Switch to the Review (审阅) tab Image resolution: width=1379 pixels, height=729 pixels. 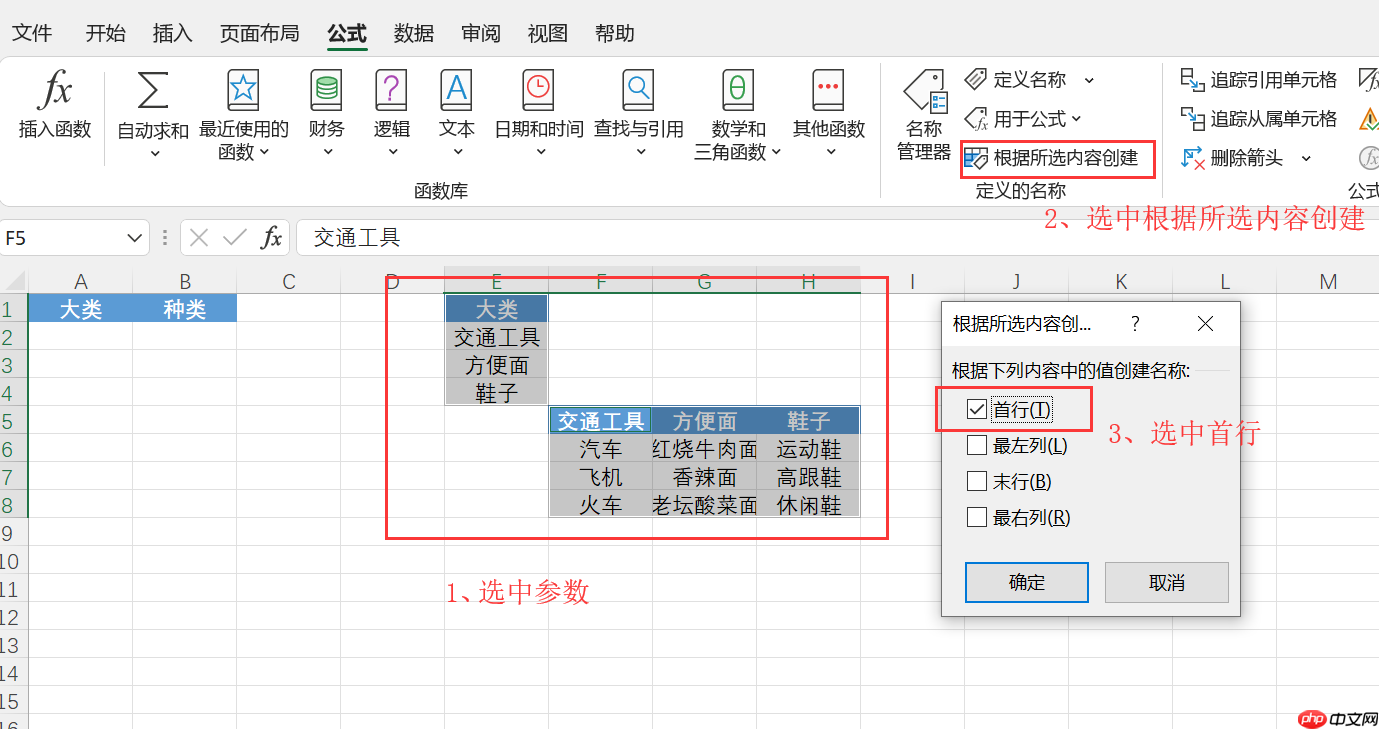coord(481,33)
